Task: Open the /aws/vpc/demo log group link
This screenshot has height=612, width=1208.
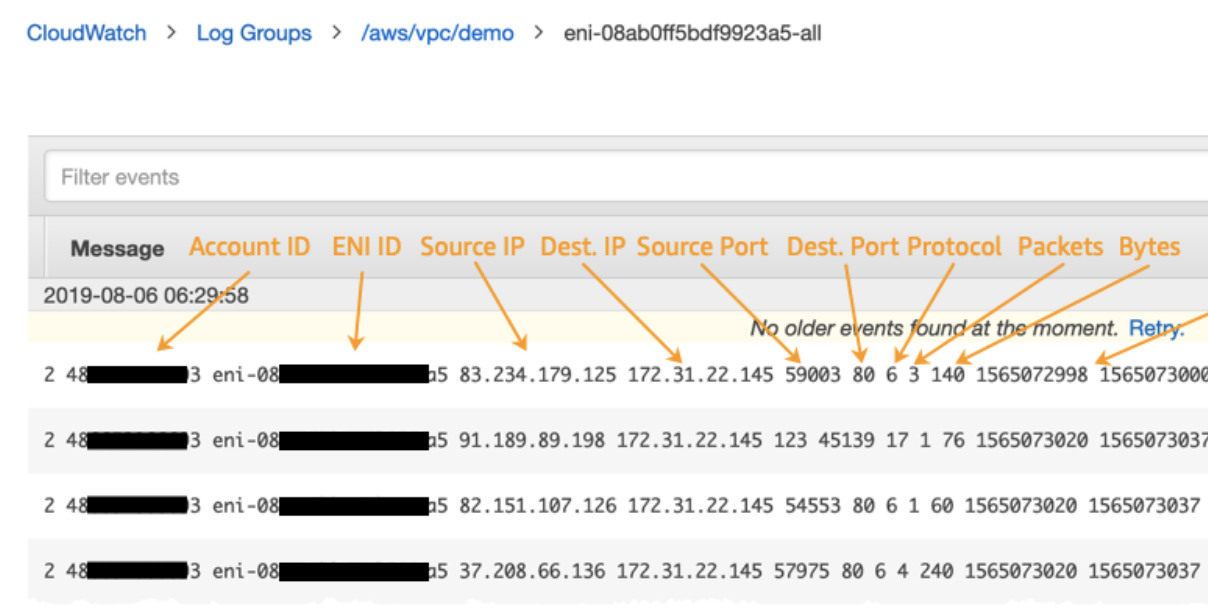Action: tap(437, 33)
